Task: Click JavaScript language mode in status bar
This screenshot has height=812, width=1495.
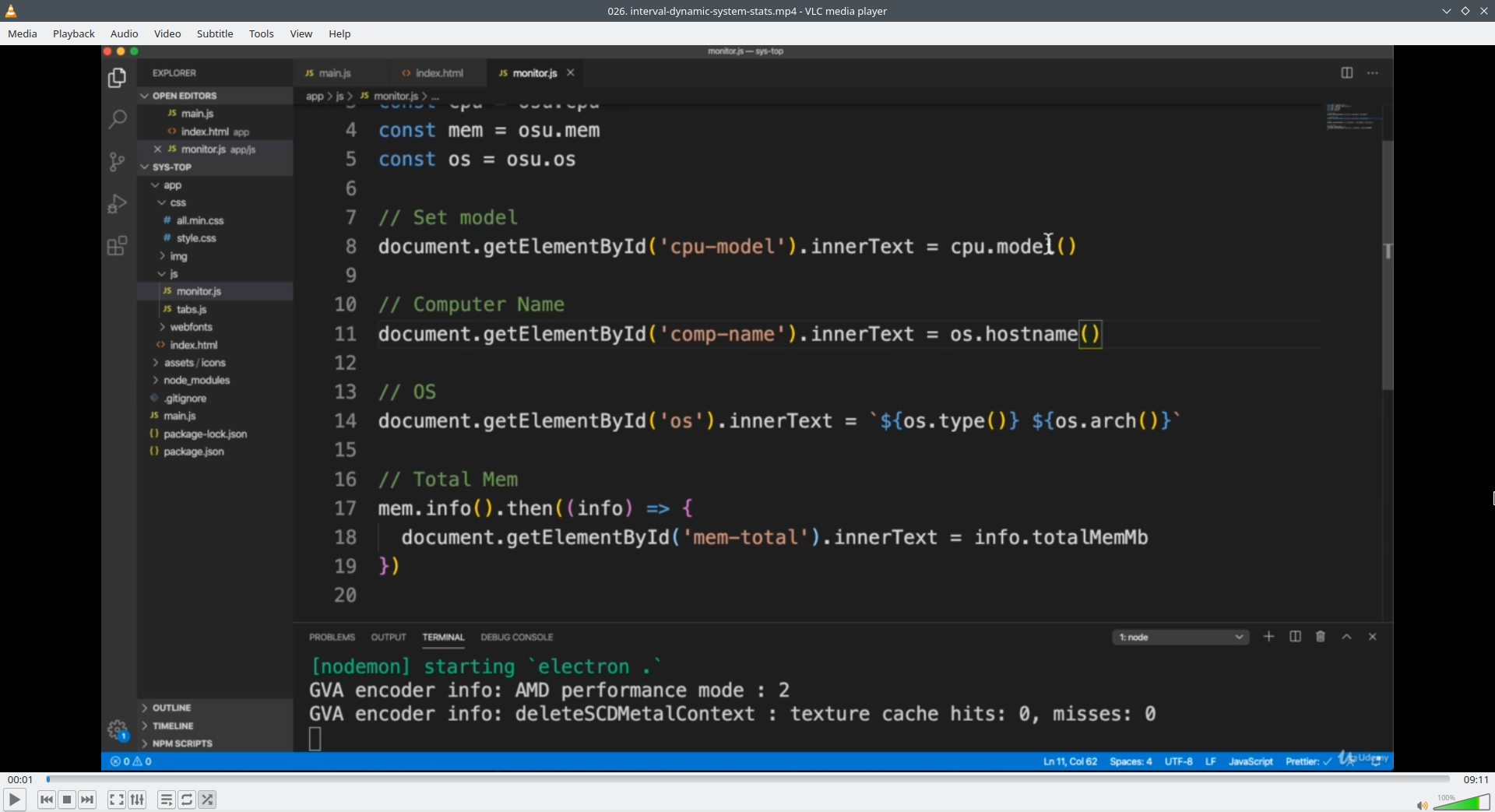Action: [1251, 761]
